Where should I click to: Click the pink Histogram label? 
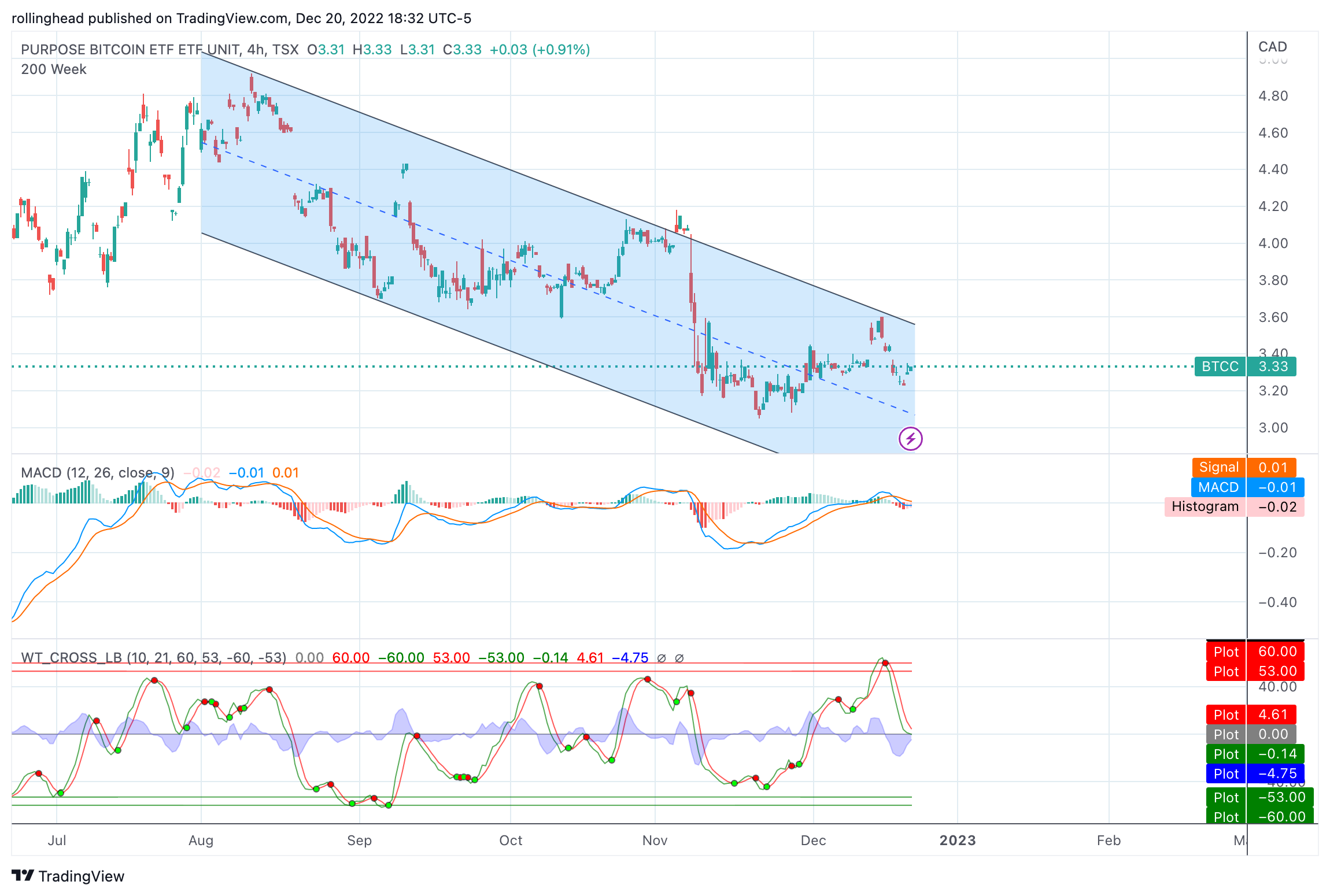1205,507
